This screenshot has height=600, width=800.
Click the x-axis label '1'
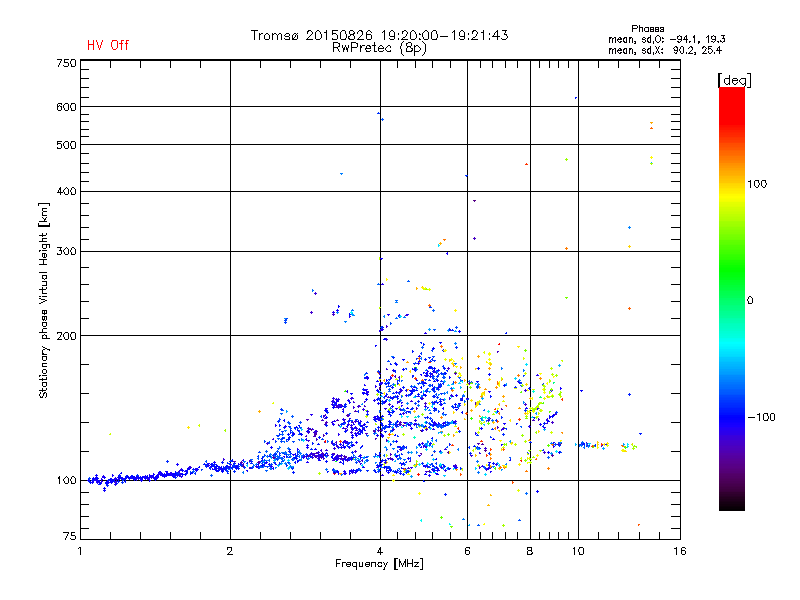point(80,551)
